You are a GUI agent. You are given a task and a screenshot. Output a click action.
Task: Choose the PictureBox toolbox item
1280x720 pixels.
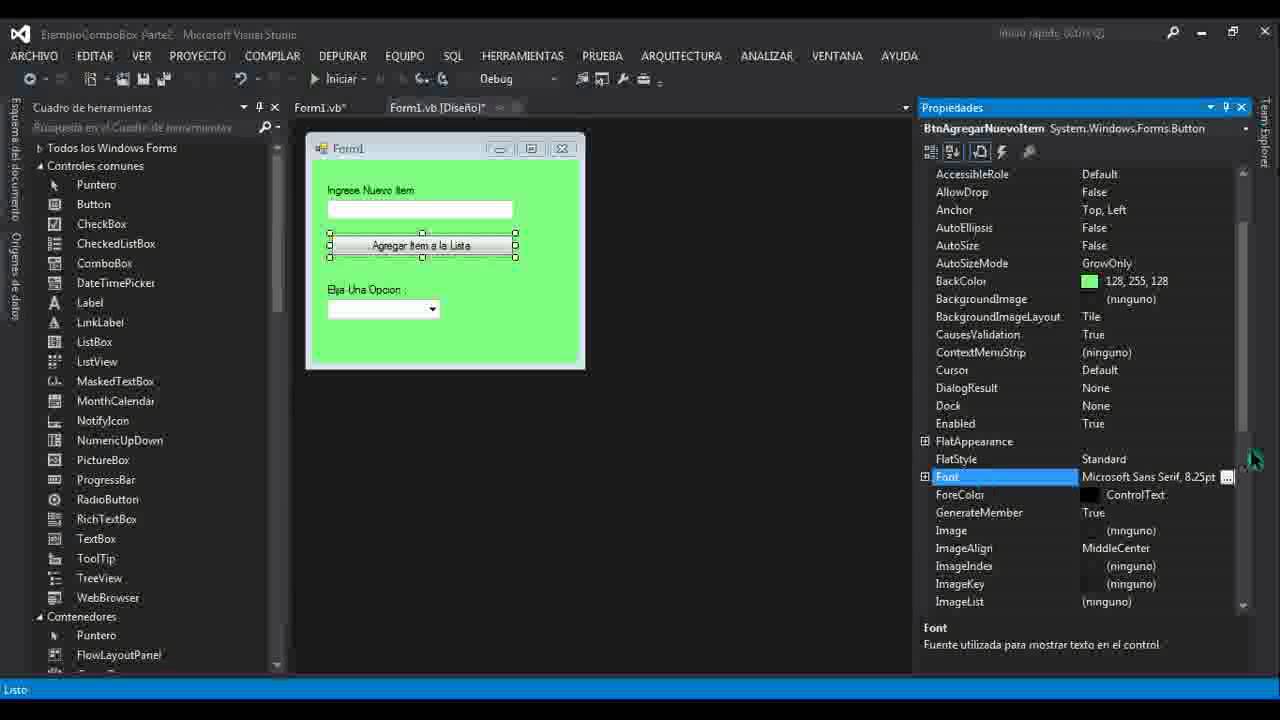click(x=103, y=460)
